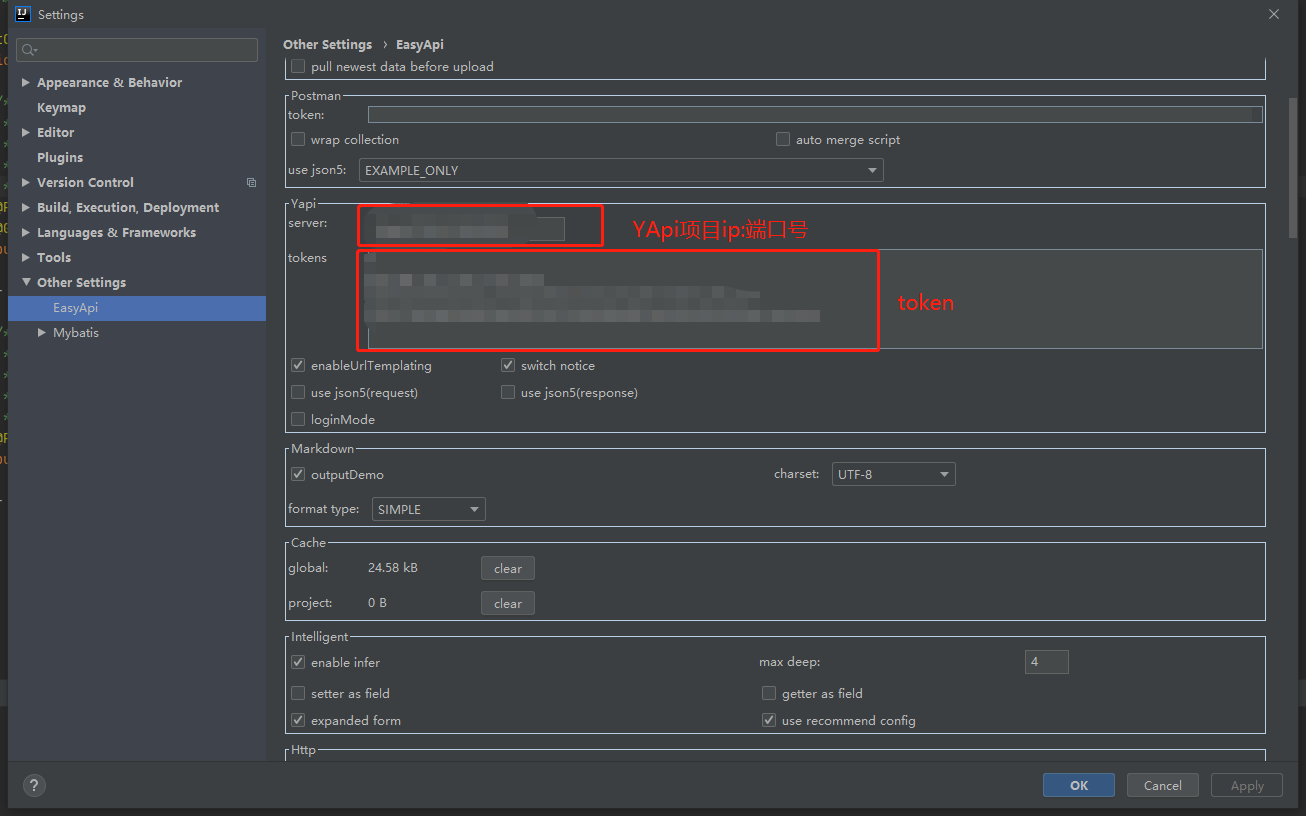Uncheck use recommend config option

[769, 721]
